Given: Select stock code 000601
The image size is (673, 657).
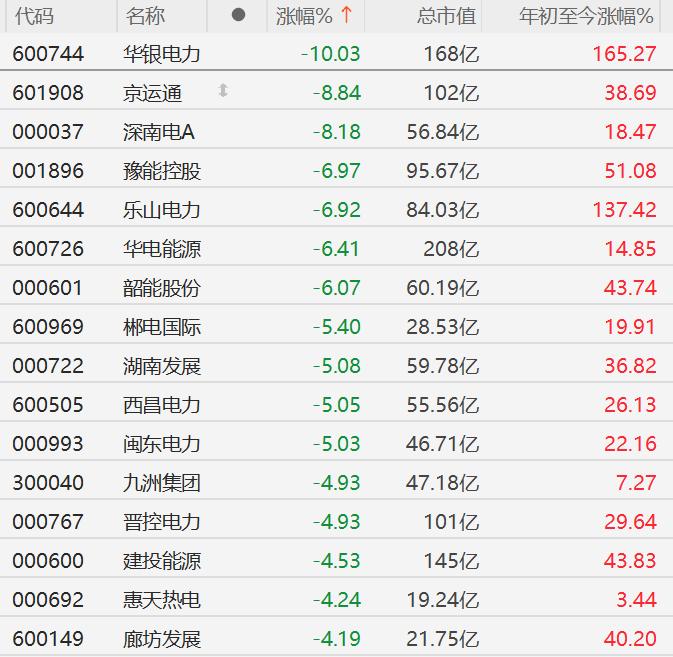Looking at the screenshot, I should pos(47,288).
